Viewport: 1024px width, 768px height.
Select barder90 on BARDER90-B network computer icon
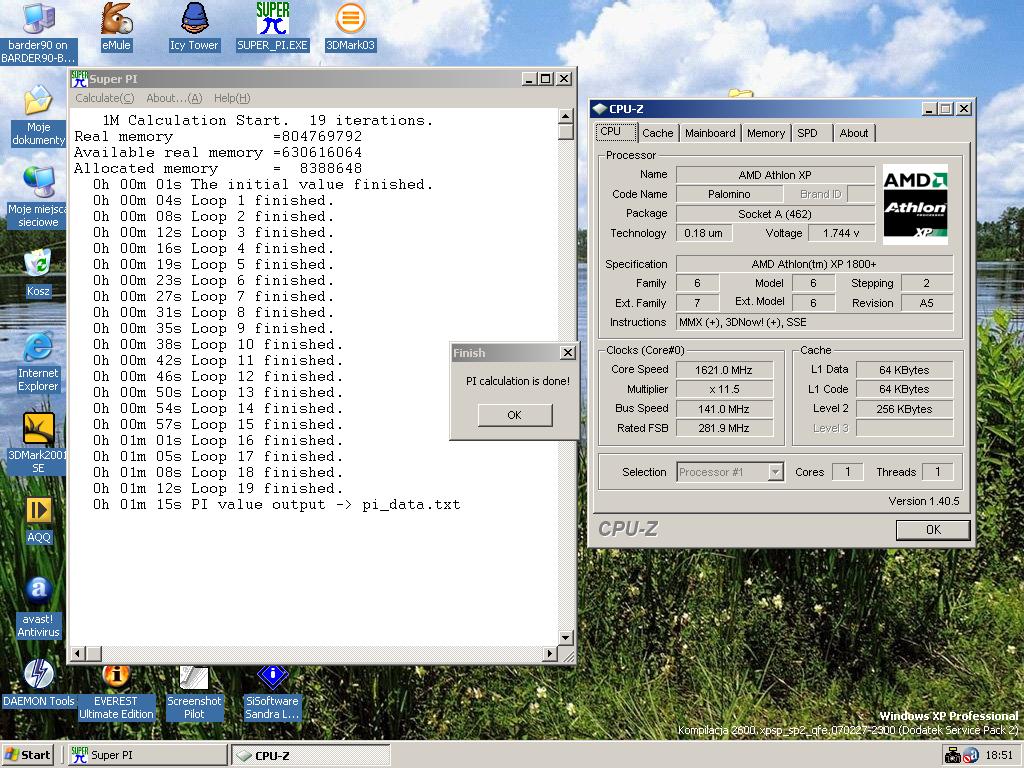(38, 33)
